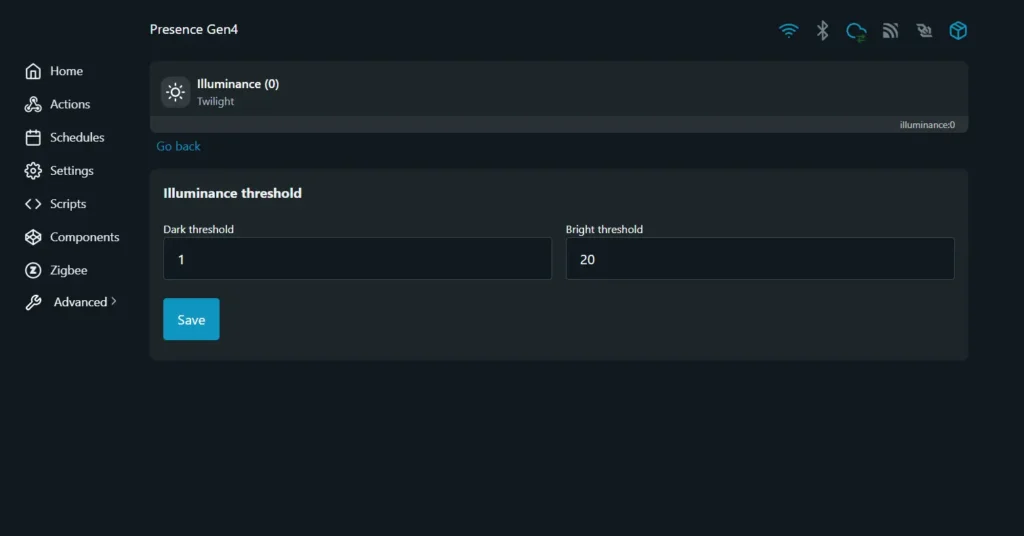Click the sun Illuminance icon
This screenshot has width=1024, height=536.
point(175,93)
